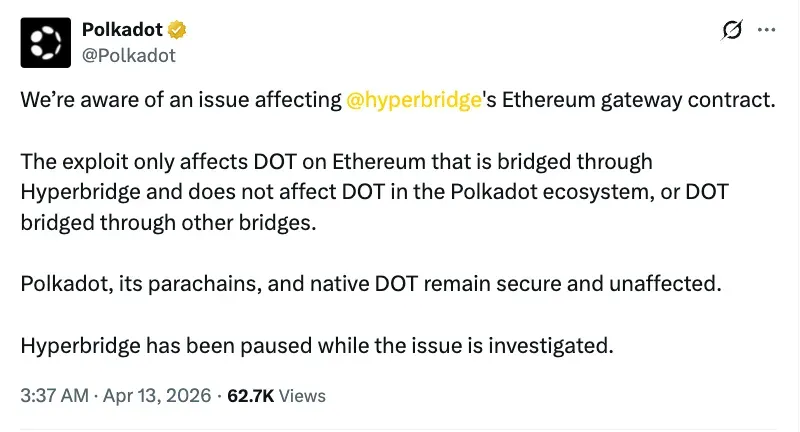This screenshot has width=800, height=432.
Task: Click the Polkadot profile avatar
Action: tap(45, 42)
